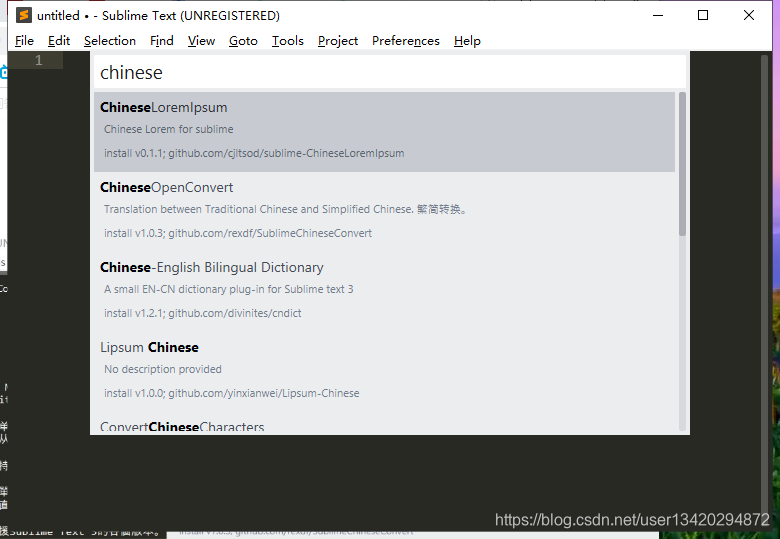Select the ChineseLoremIpsum package

click(x=385, y=132)
